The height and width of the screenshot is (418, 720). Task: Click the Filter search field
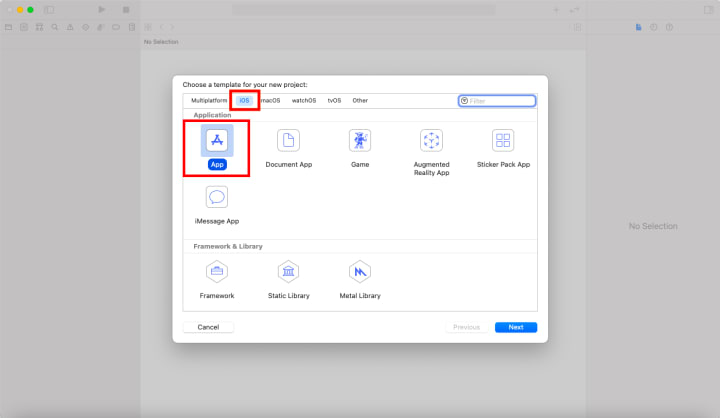(497, 101)
